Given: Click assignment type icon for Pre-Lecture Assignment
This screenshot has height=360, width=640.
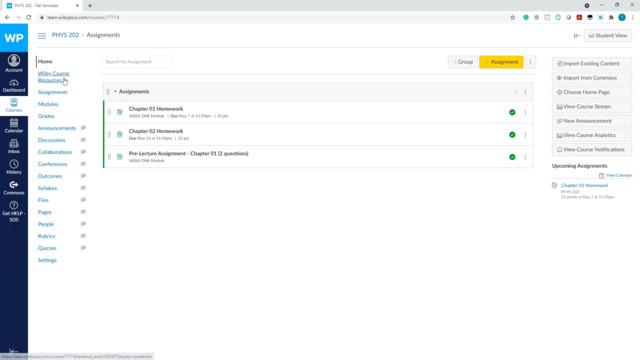Looking at the screenshot, I should [x=120, y=157].
